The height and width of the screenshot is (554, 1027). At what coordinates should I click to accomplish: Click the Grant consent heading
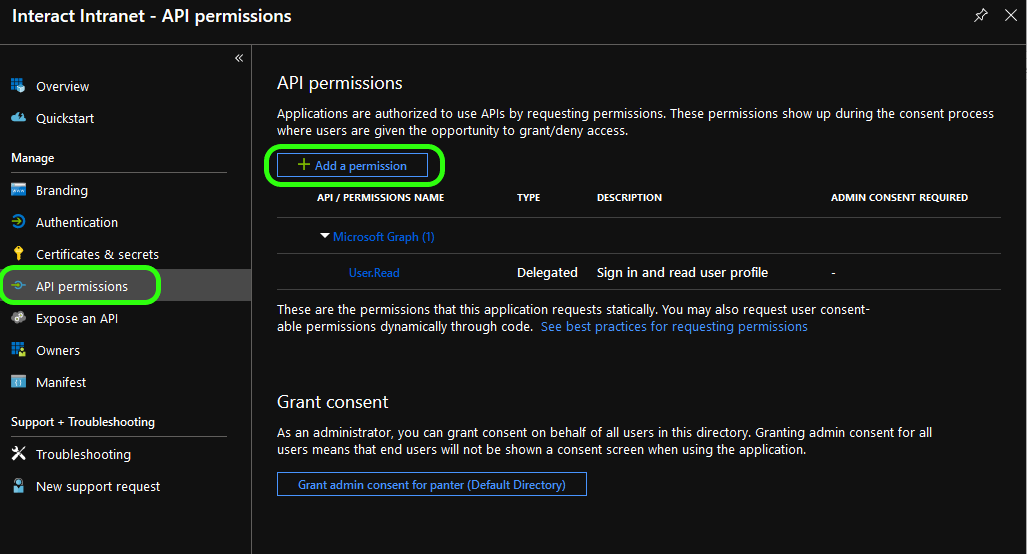[x=333, y=401]
